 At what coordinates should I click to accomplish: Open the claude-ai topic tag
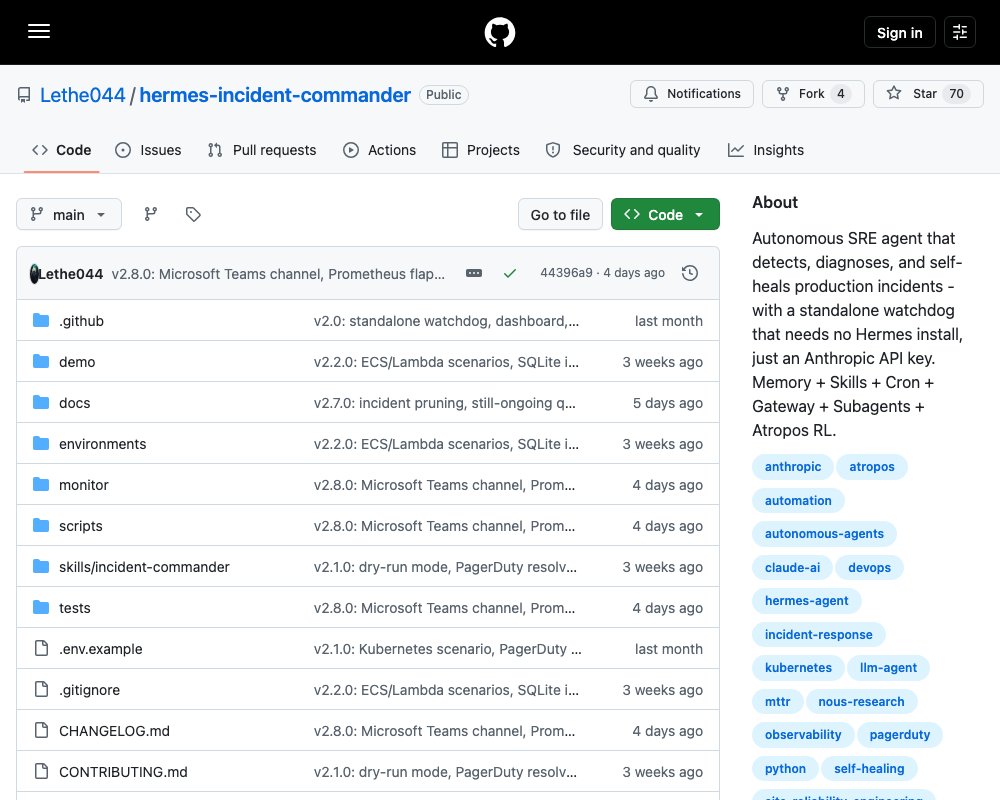coord(793,567)
